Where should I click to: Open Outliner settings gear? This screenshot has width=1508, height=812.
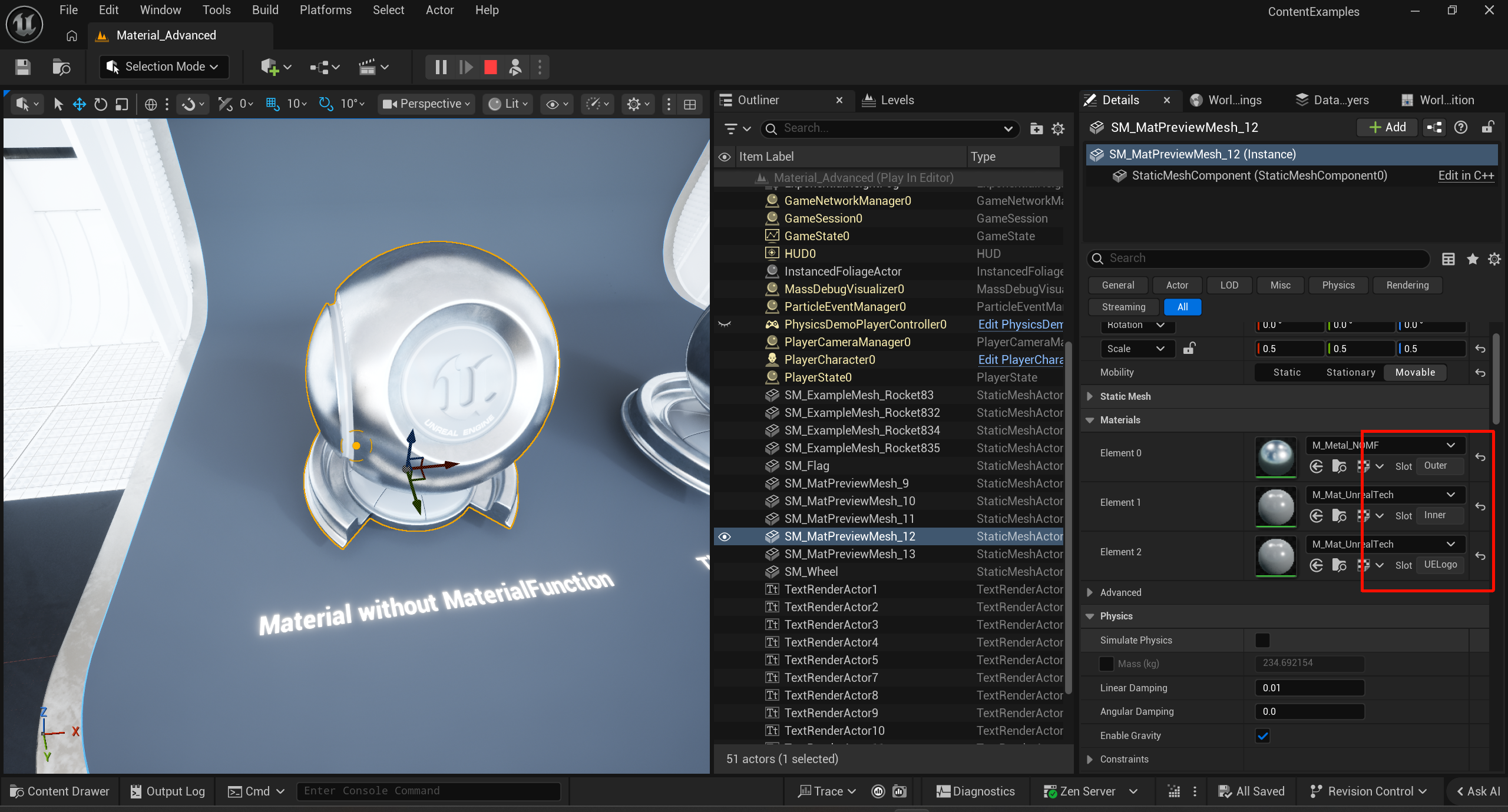[1058, 128]
